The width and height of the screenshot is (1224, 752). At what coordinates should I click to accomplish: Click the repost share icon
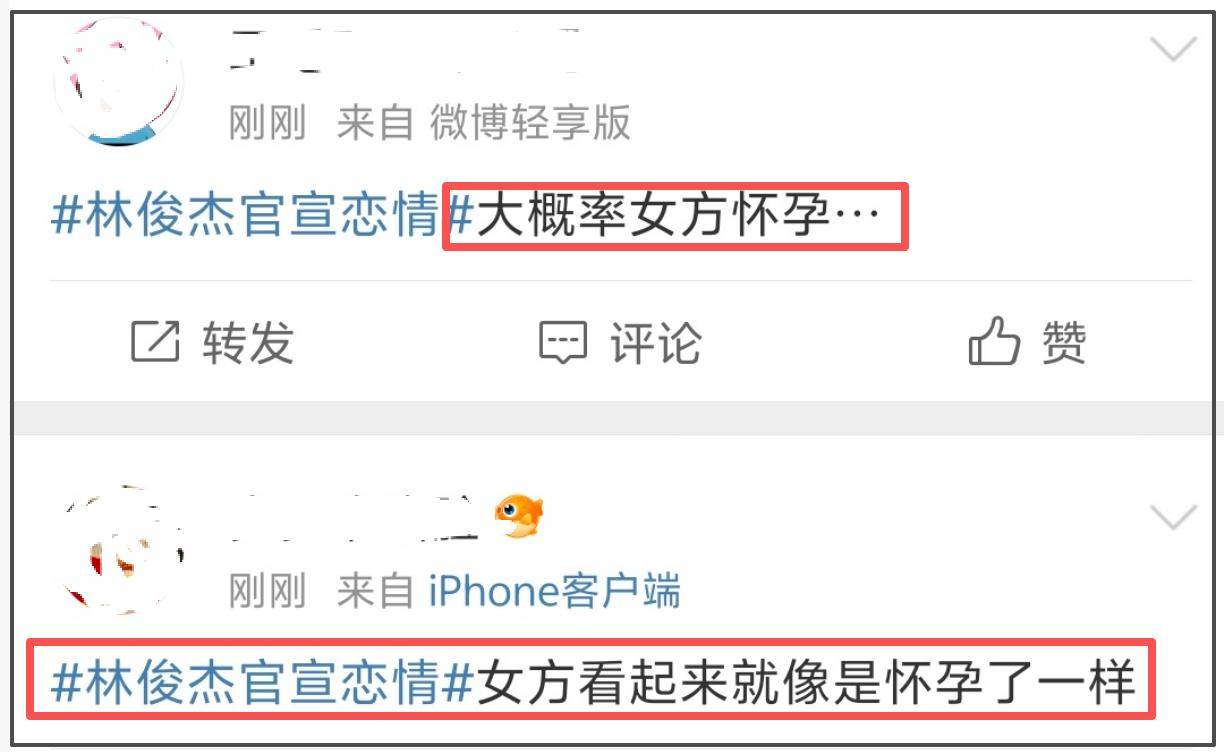156,342
